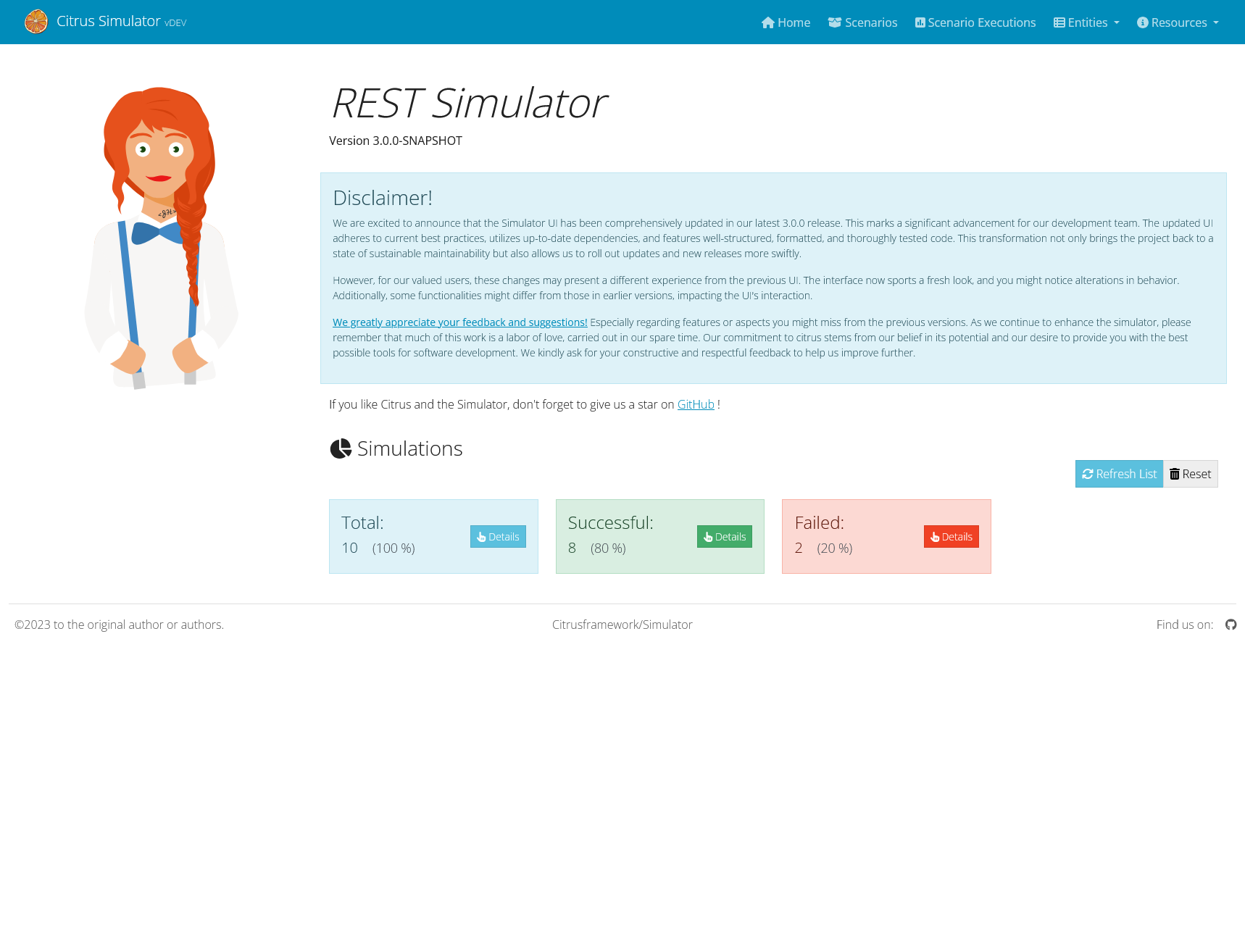Follow the GitHub star link

pyautogui.click(x=695, y=404)
